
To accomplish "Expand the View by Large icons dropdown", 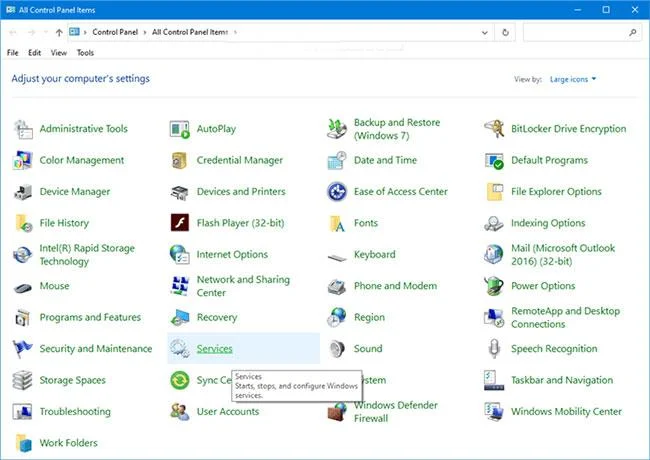I will [x=573, y=79].
